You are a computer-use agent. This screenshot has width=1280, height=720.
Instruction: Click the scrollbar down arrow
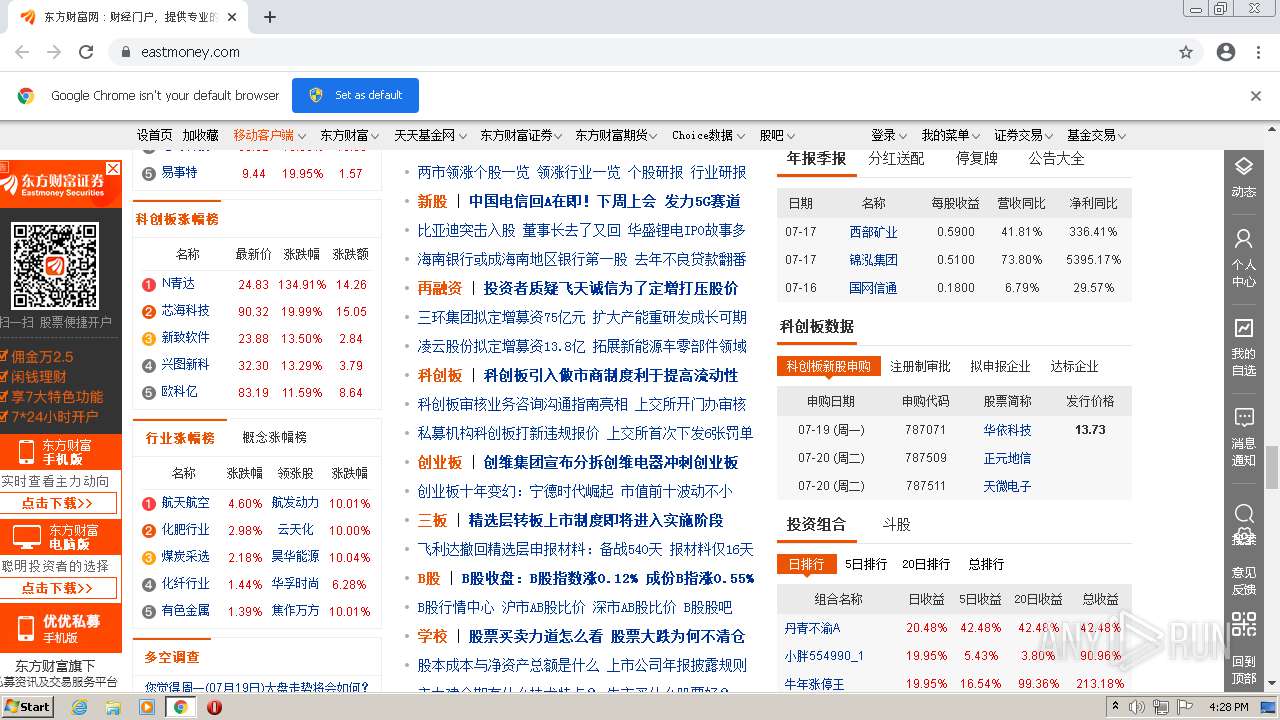[1271, 684]
